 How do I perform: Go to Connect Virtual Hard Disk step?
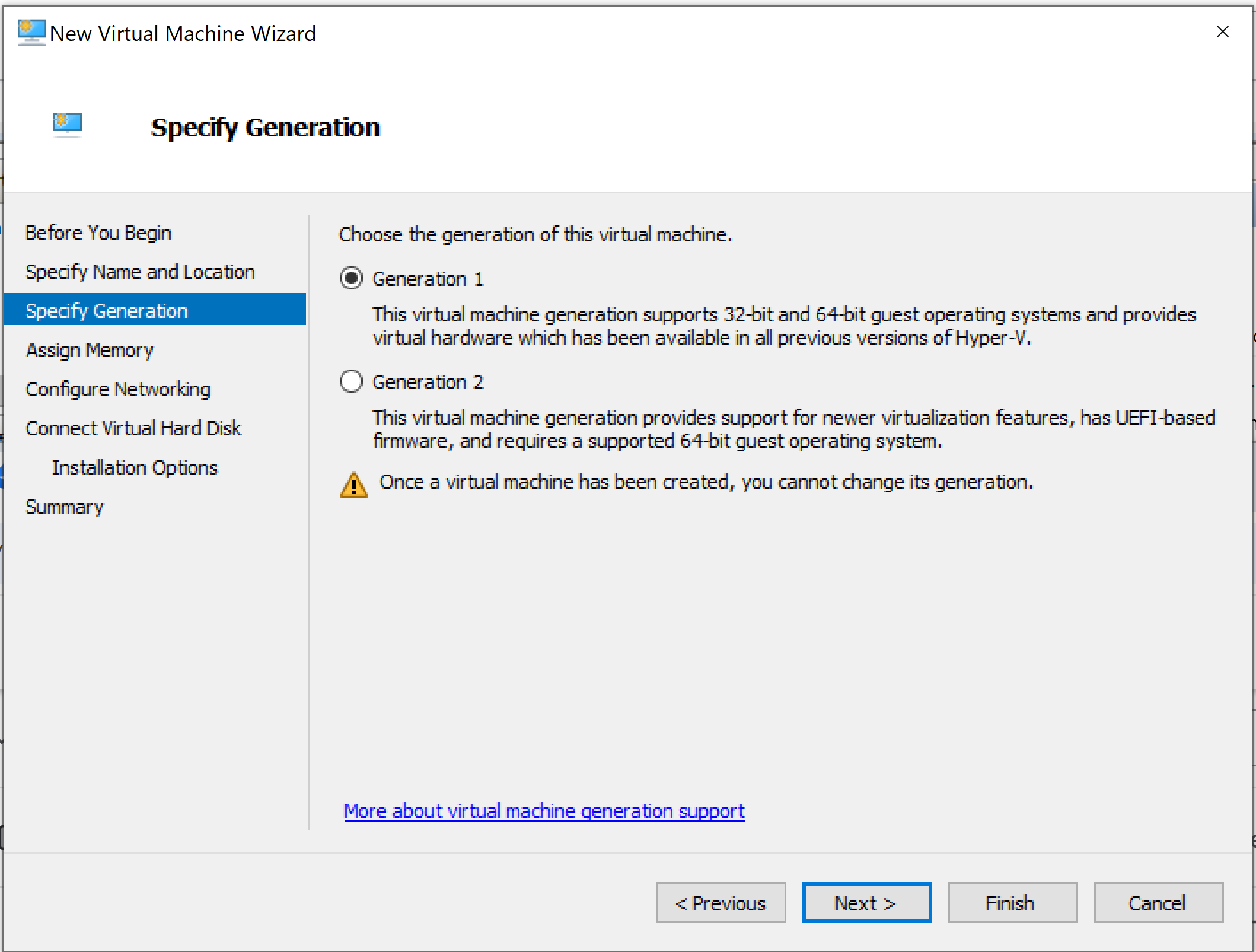[133, 428]
